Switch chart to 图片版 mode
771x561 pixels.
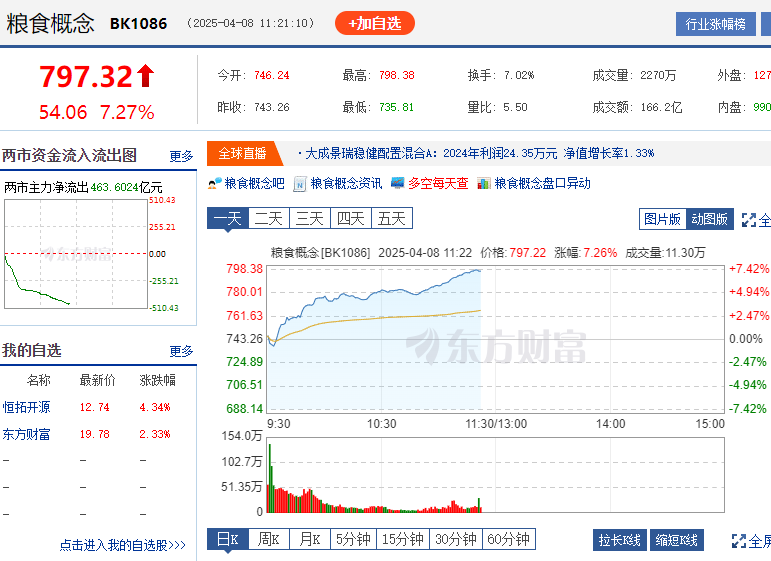(662, 220)
